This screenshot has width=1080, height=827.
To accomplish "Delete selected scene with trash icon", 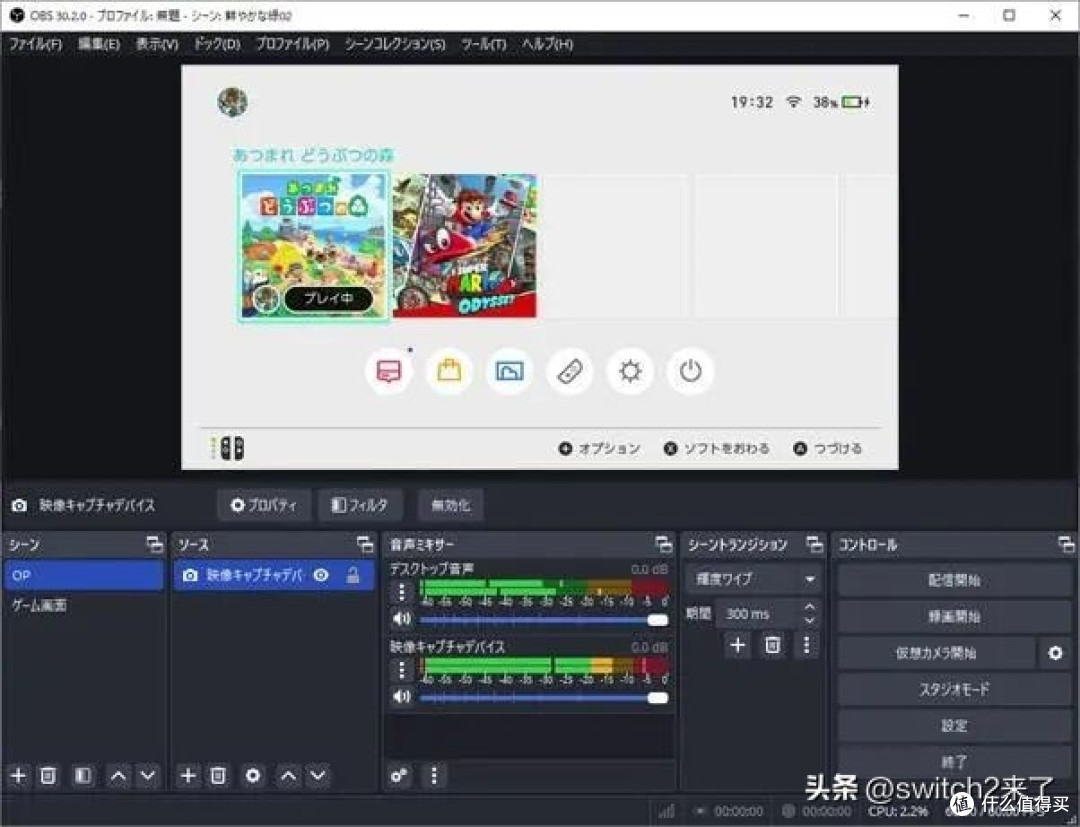I will click(48, 776).
